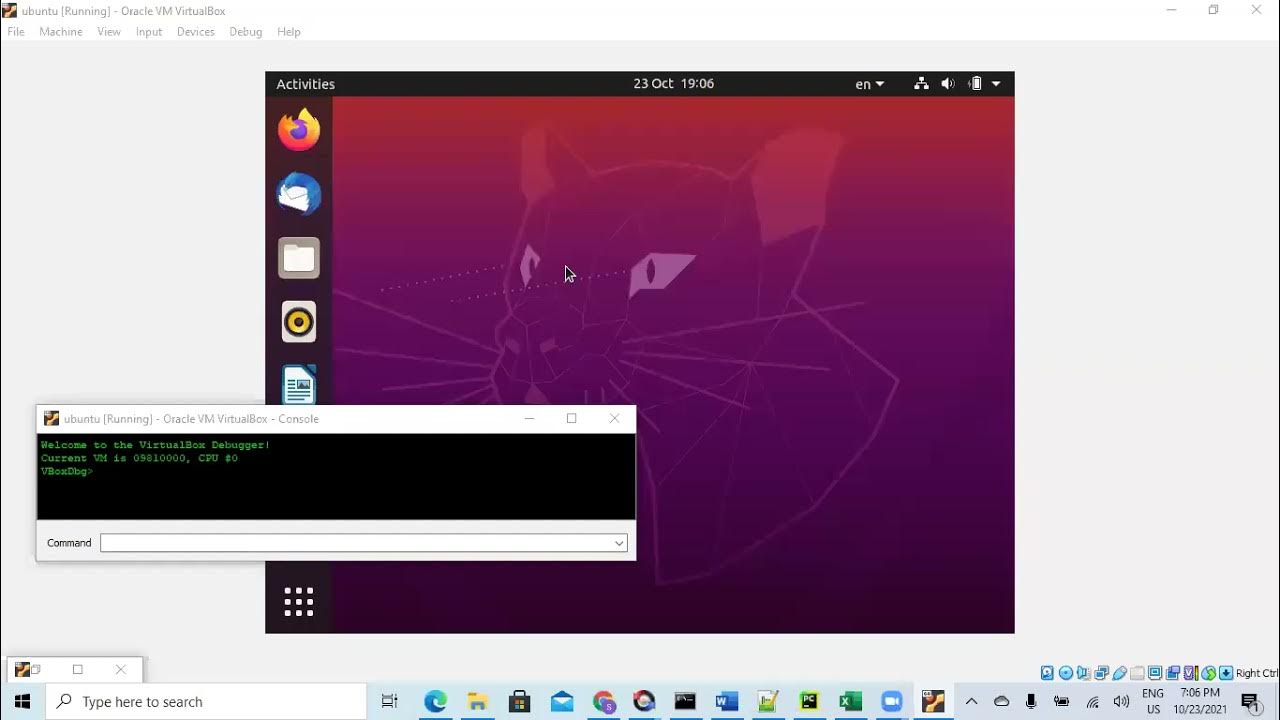Click the ENG US language indicator
The width and height of the screenshot is (1280, 720).
coord(1153,701)
